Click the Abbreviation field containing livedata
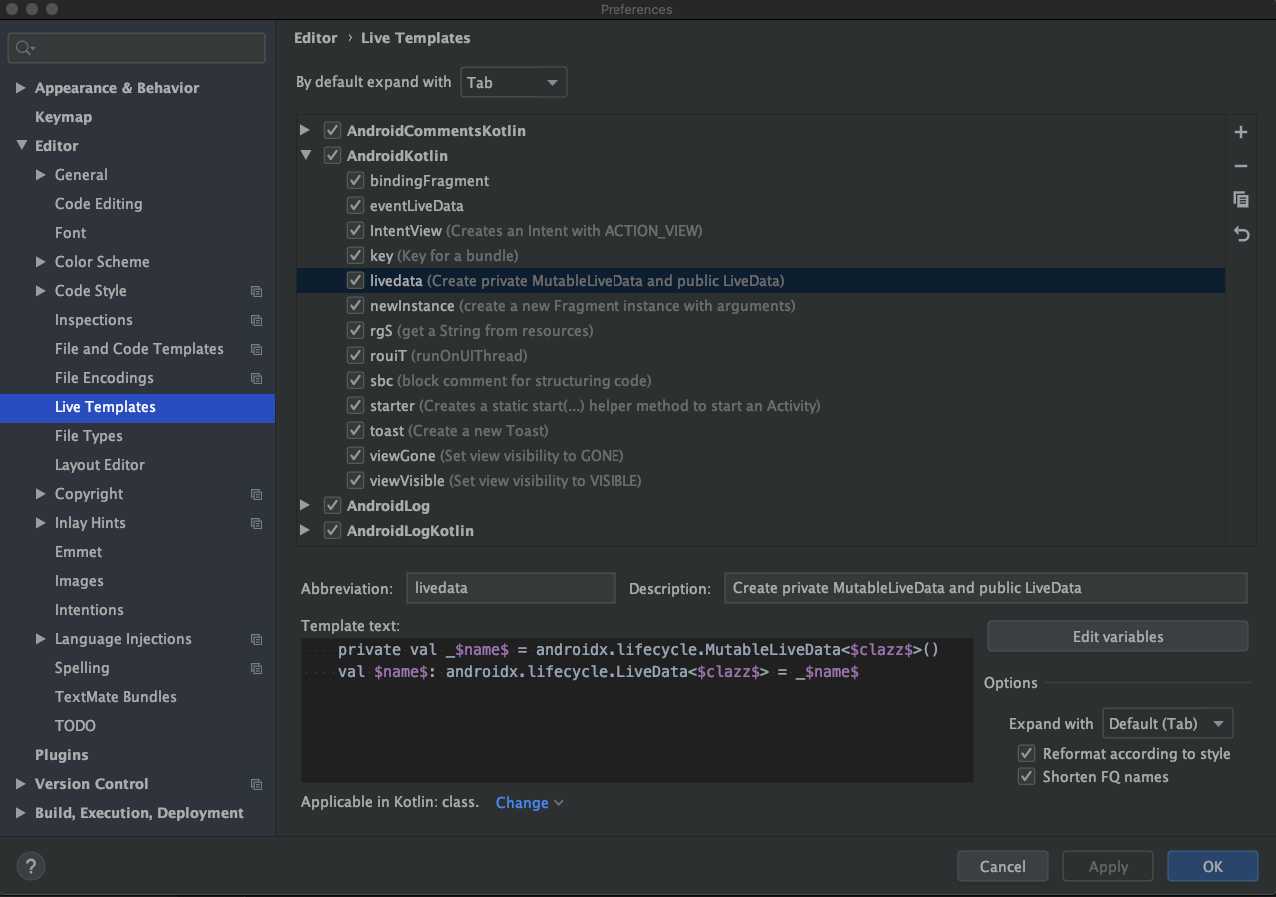This screenshot has width=1276, height=897. click(511, 588)
